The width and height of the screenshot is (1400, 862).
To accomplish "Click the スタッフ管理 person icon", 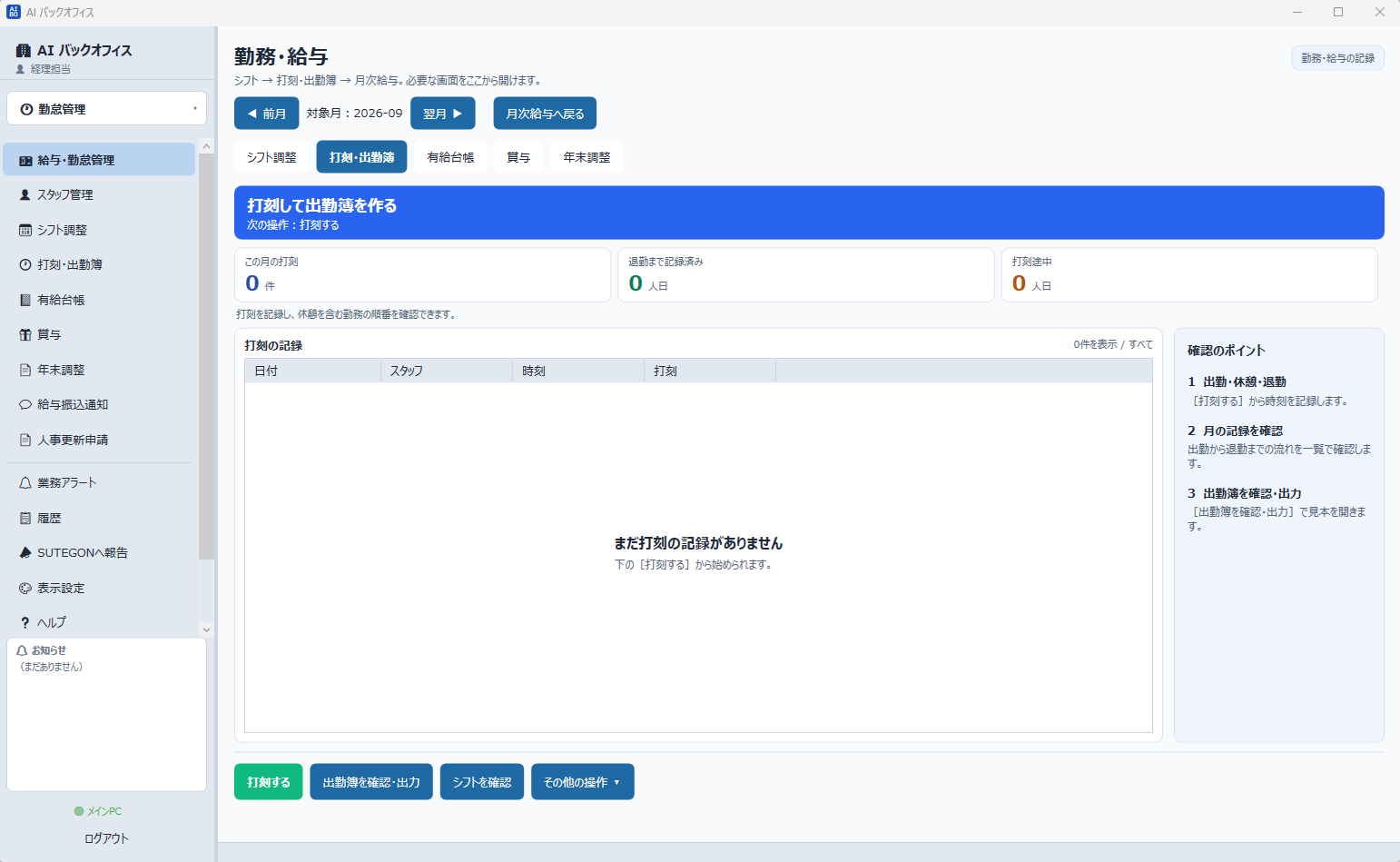I will 25,195.
